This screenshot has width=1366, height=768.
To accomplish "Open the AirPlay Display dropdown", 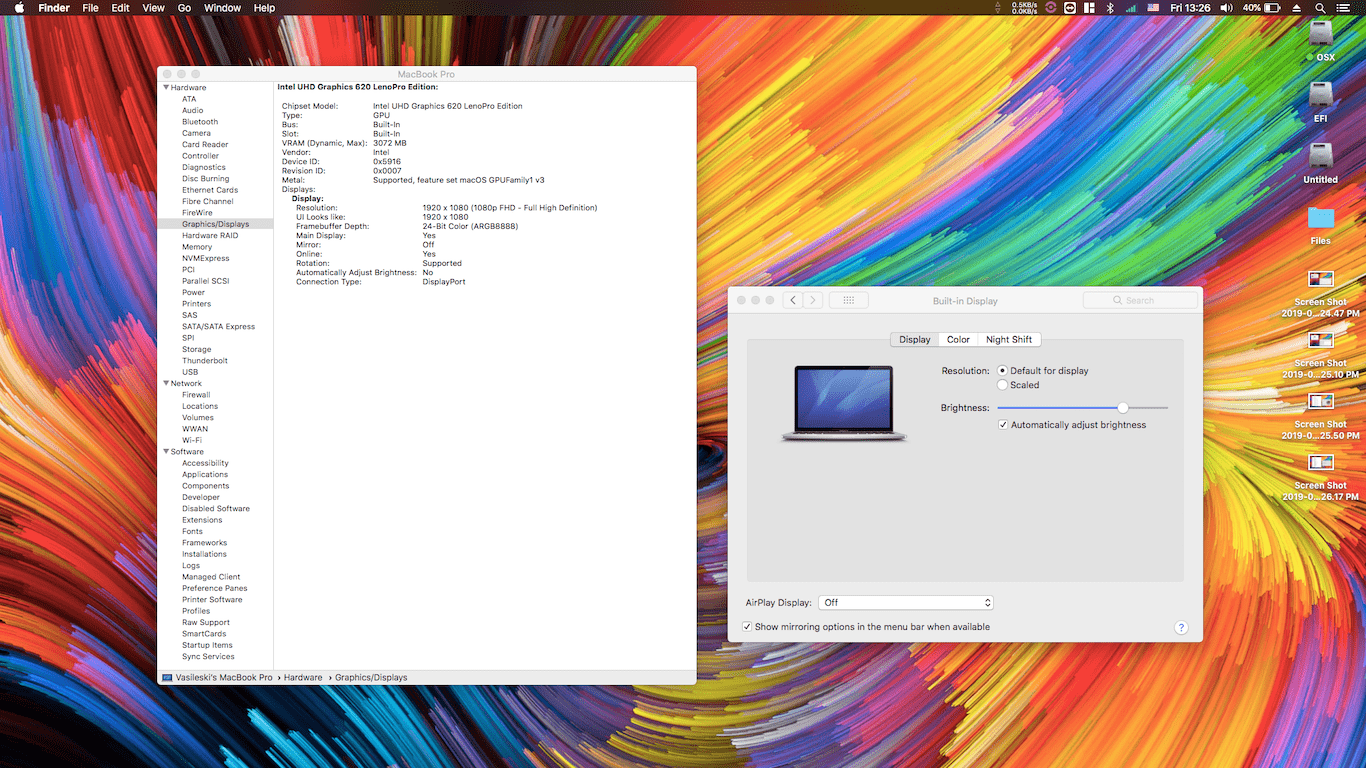I will (x=905, y=603).
